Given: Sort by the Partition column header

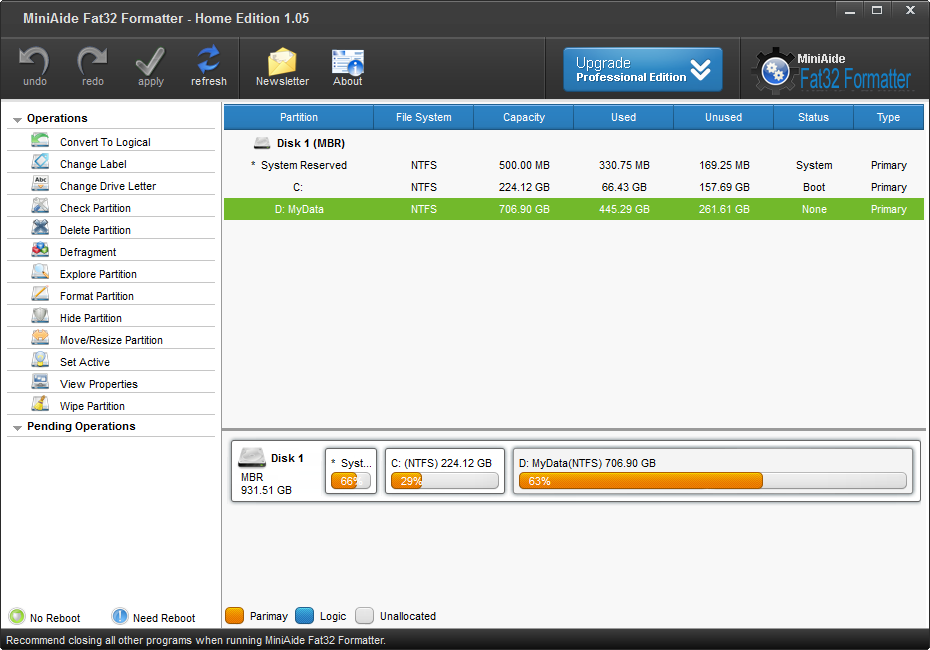Looking at the screenshot, I should (x=298, y=117).
